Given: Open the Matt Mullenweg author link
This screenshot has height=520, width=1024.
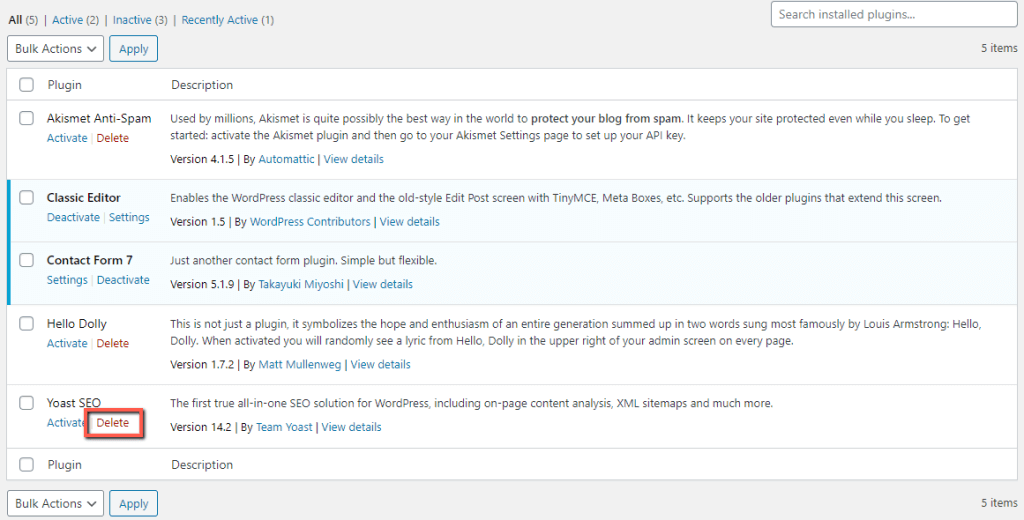Looking at the screenshot, I should click(x=300, y=365).
